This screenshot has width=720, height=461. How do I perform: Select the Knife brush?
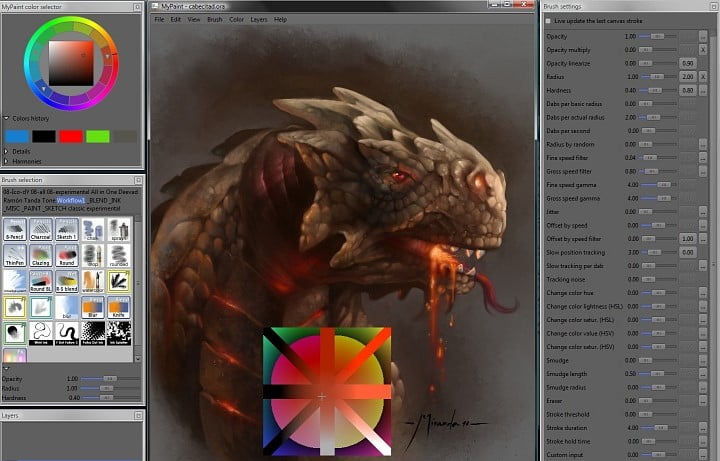pyautogui.click(x=118, y=307)
